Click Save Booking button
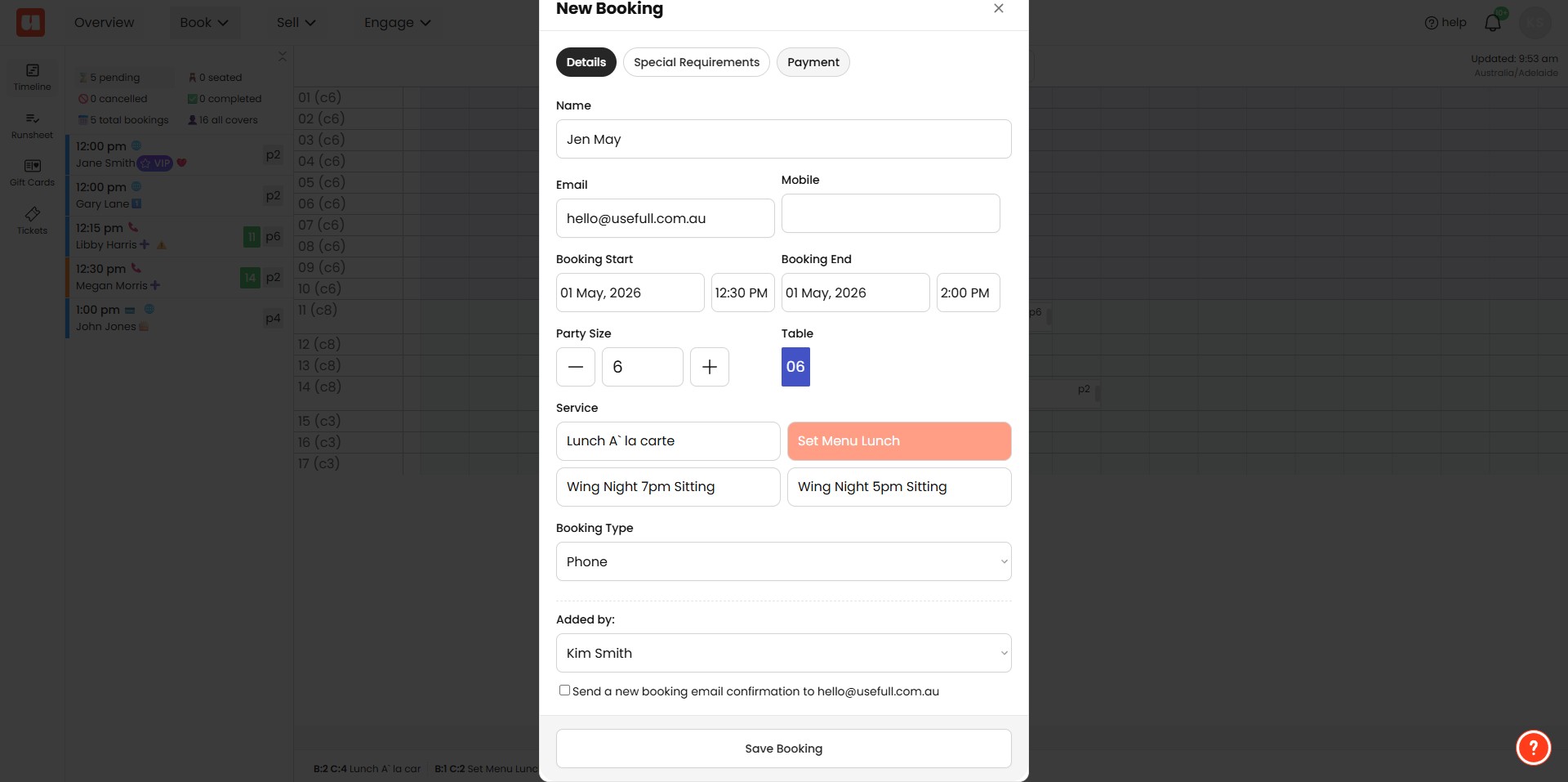The image size is (1568, 782). pyautogui.click(x=784, y=748)
